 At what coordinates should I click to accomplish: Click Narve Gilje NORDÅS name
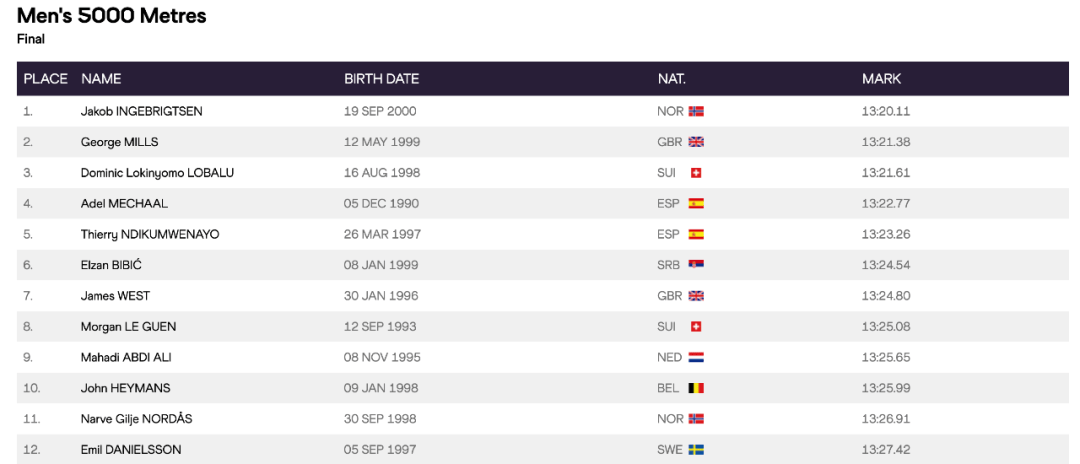pos(138,419)
